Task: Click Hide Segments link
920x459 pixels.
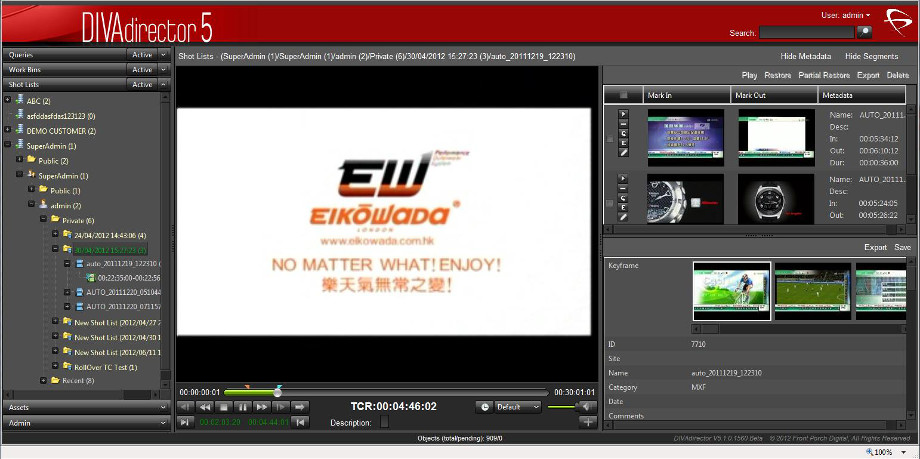Action: (871, 56)
